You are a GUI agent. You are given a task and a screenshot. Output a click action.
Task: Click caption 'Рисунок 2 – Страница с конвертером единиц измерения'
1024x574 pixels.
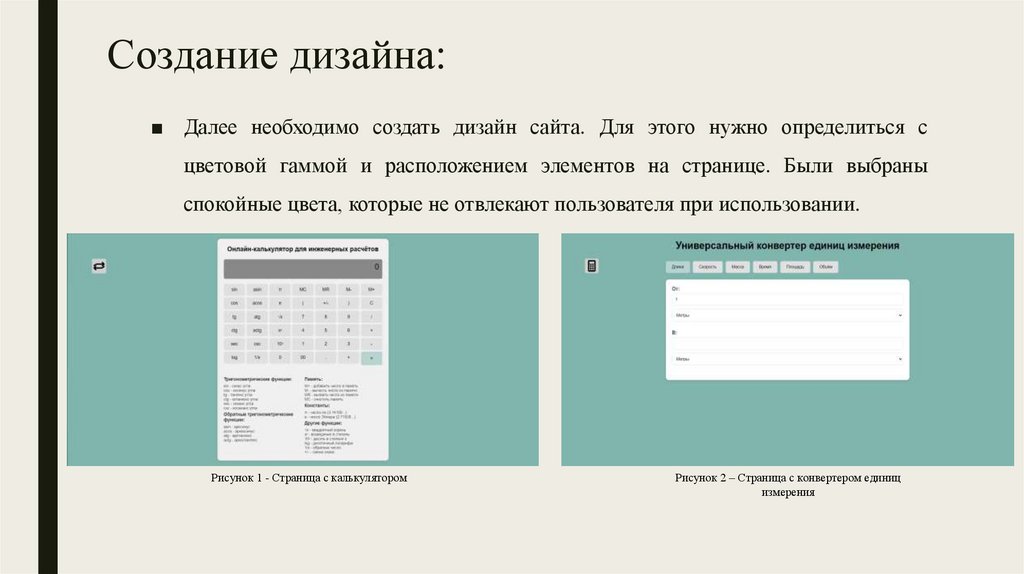click(x=788, y=485)
